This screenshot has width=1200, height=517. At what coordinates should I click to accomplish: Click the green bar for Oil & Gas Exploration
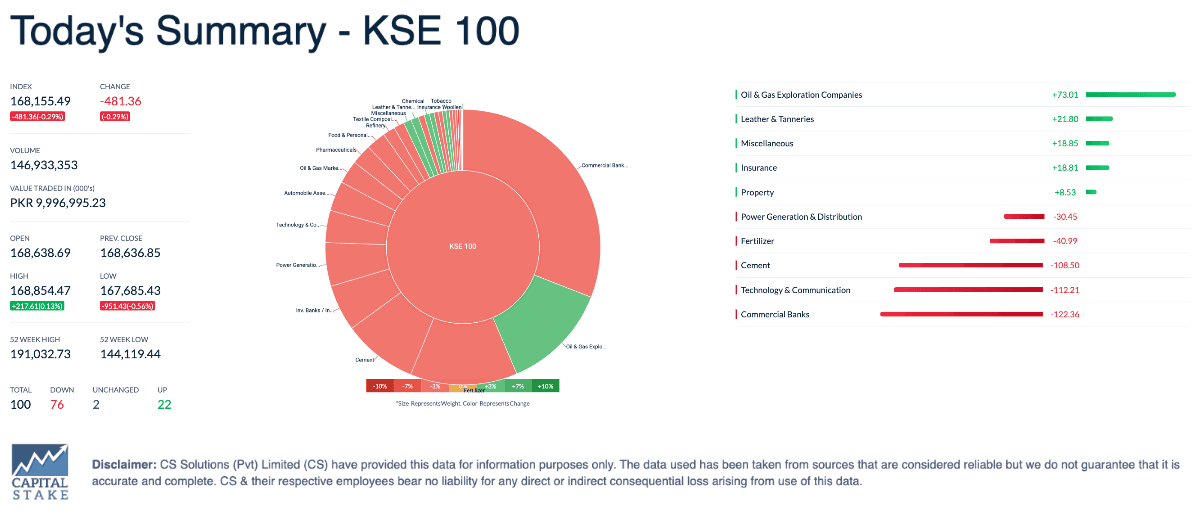(x=1131, y=95)
